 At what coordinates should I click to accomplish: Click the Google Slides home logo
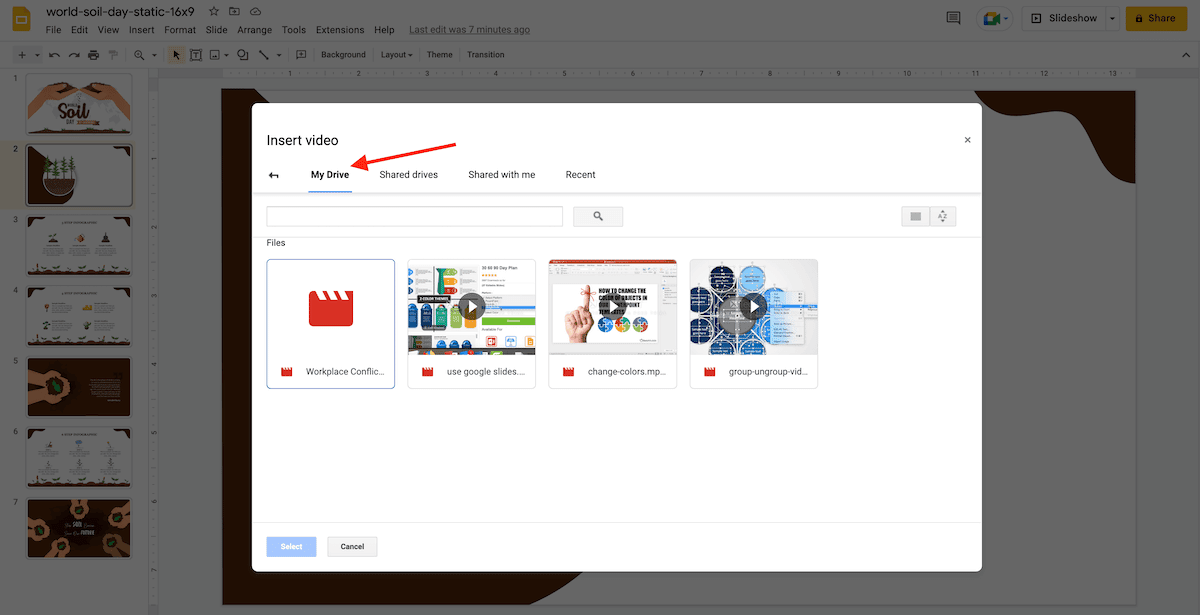[23, 20]
